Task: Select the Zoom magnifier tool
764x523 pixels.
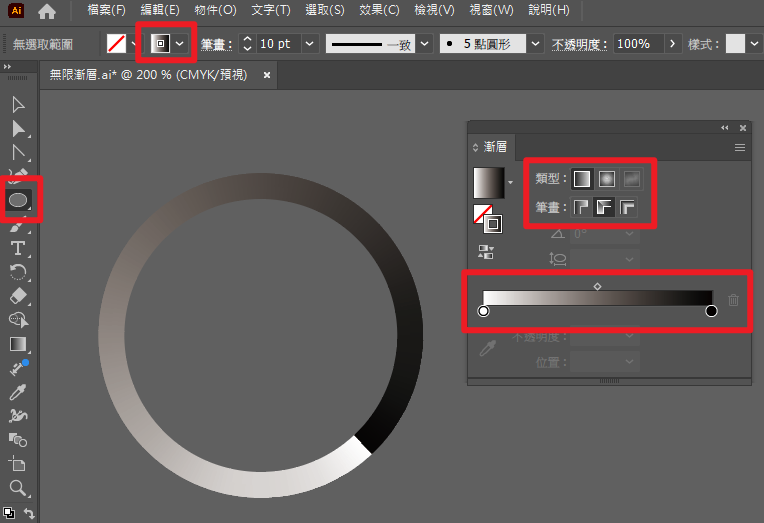Action: click(18, 488)
